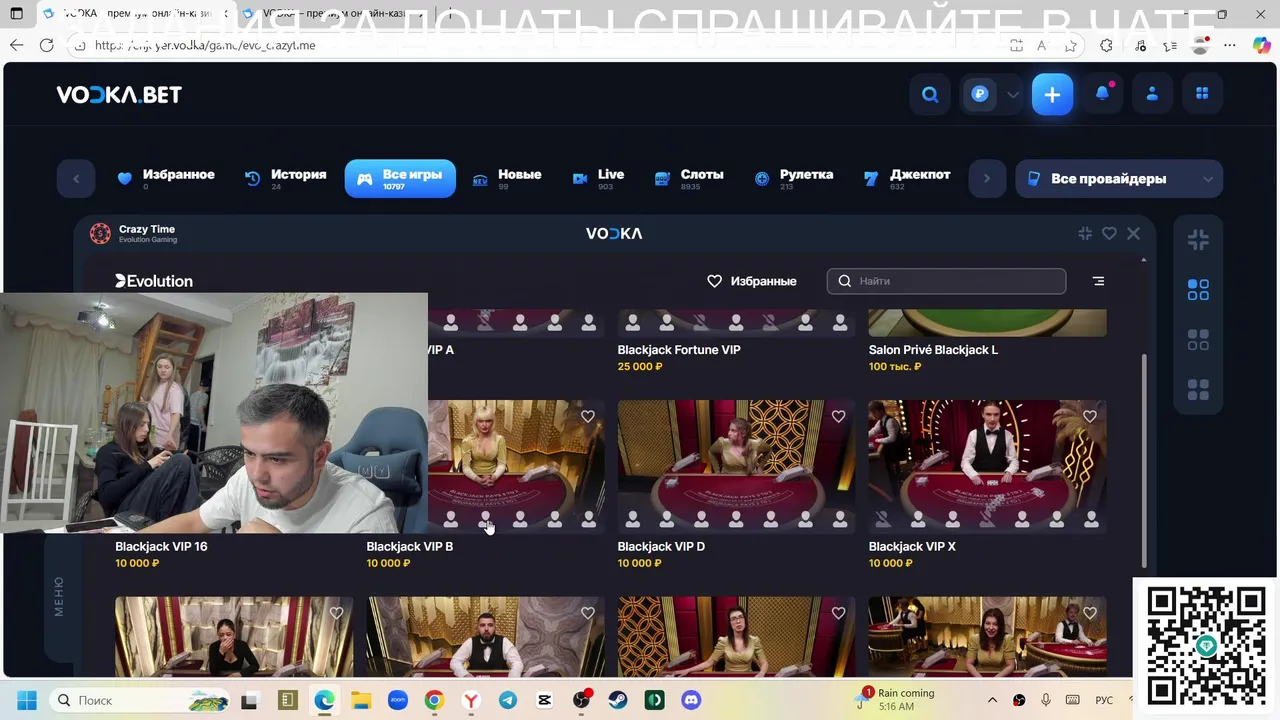Image resolution: width=1280 pixels, height=720 pixels.
Task: Select the bottom grid layout icon
Action: (x=1198, y=389)
